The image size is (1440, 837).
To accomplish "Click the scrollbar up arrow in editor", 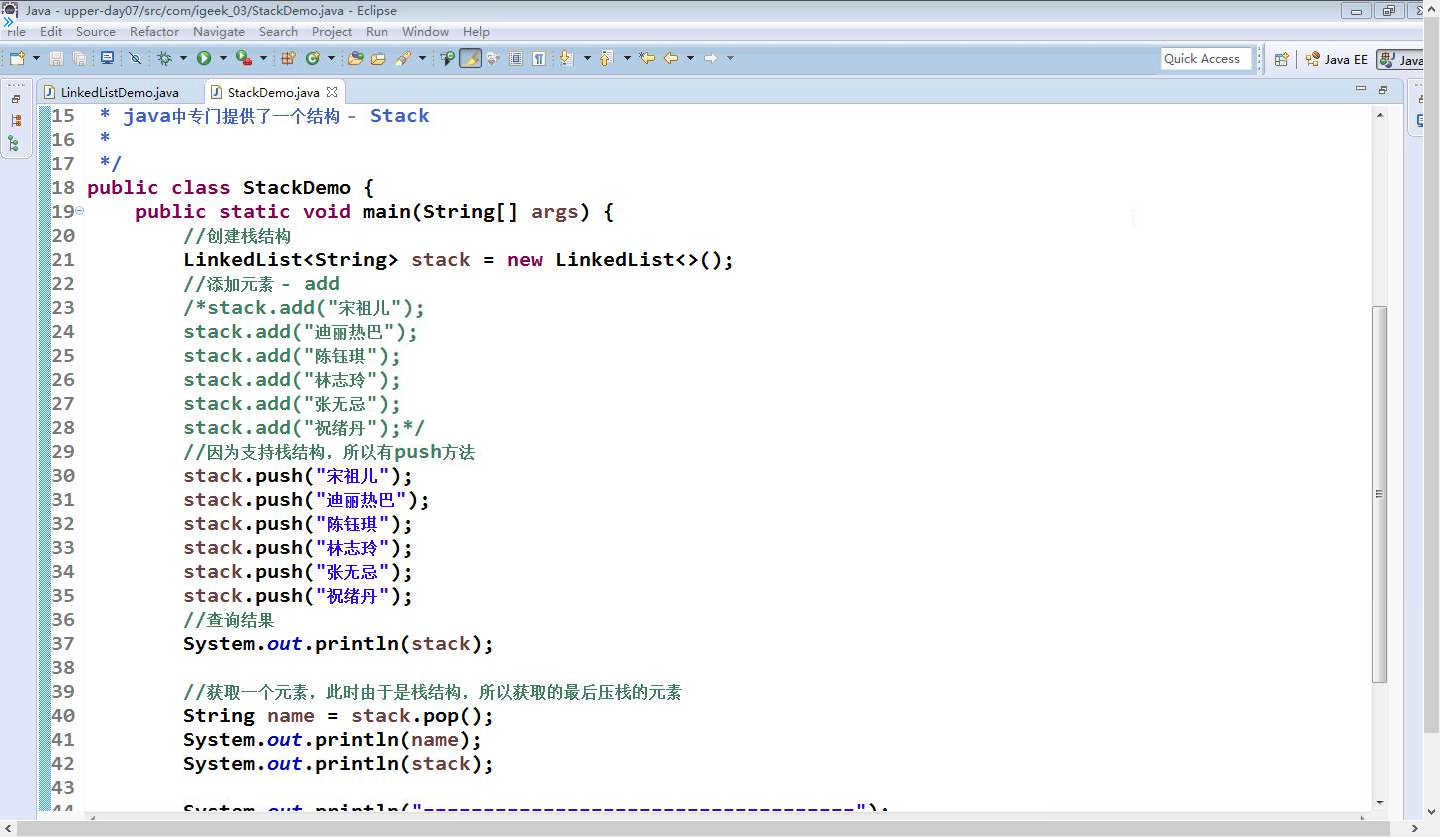I will (x=1380, y=114).
